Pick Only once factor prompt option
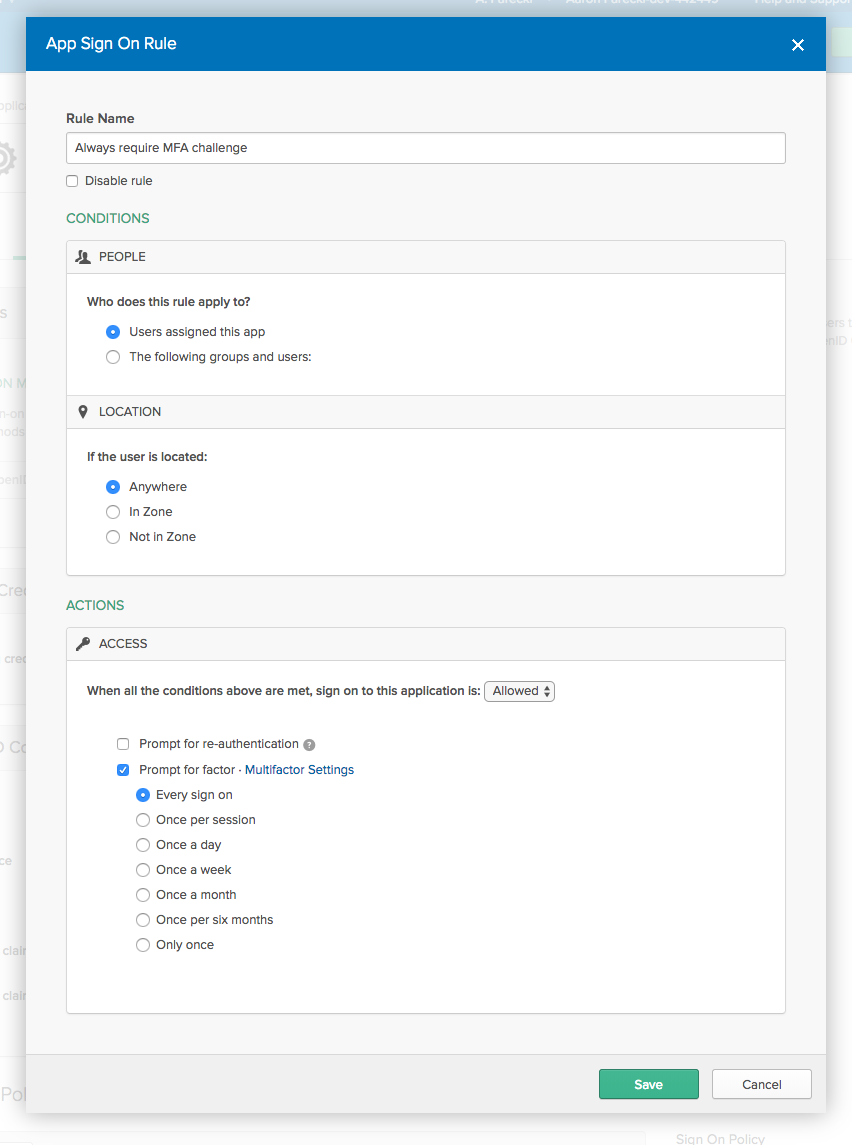Image resolution: width=852 pixels, height=1145 pixels. click(143, 945)
